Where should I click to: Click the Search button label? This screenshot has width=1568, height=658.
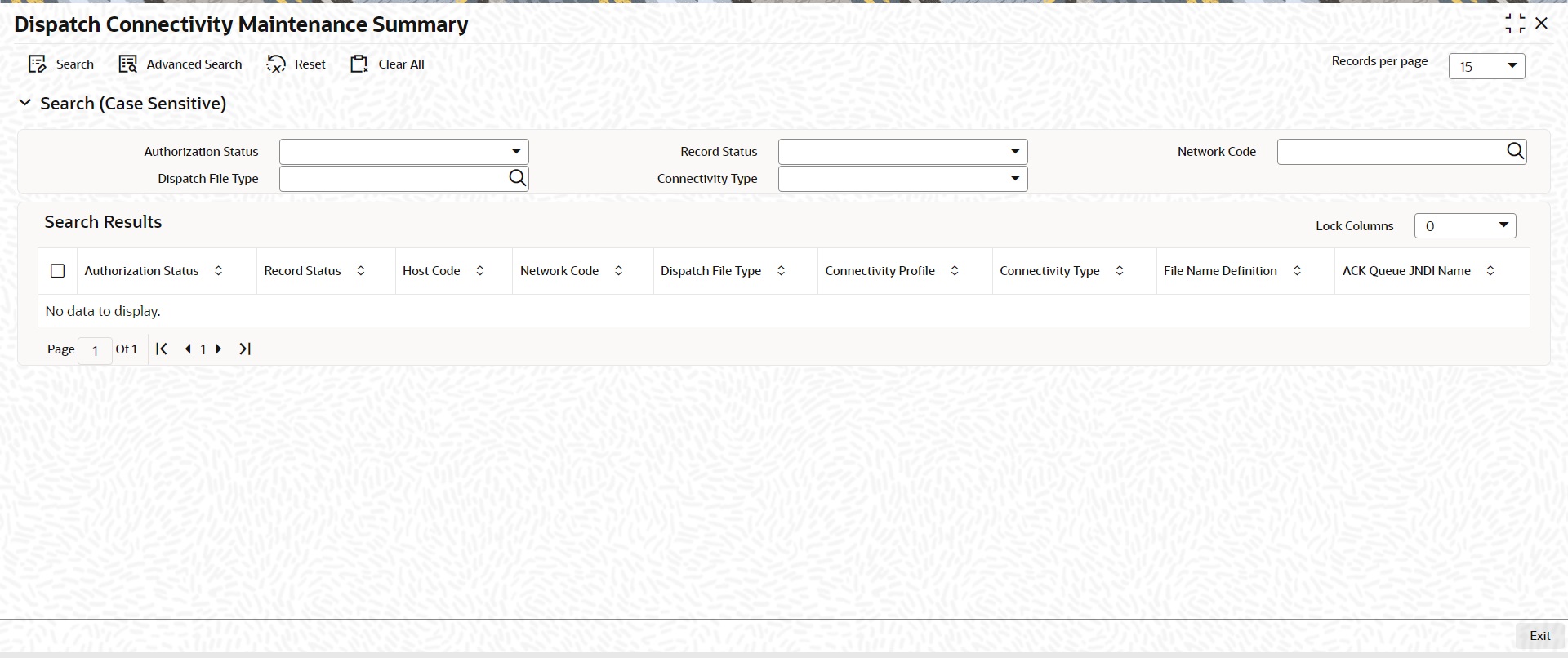coord(75,64)
